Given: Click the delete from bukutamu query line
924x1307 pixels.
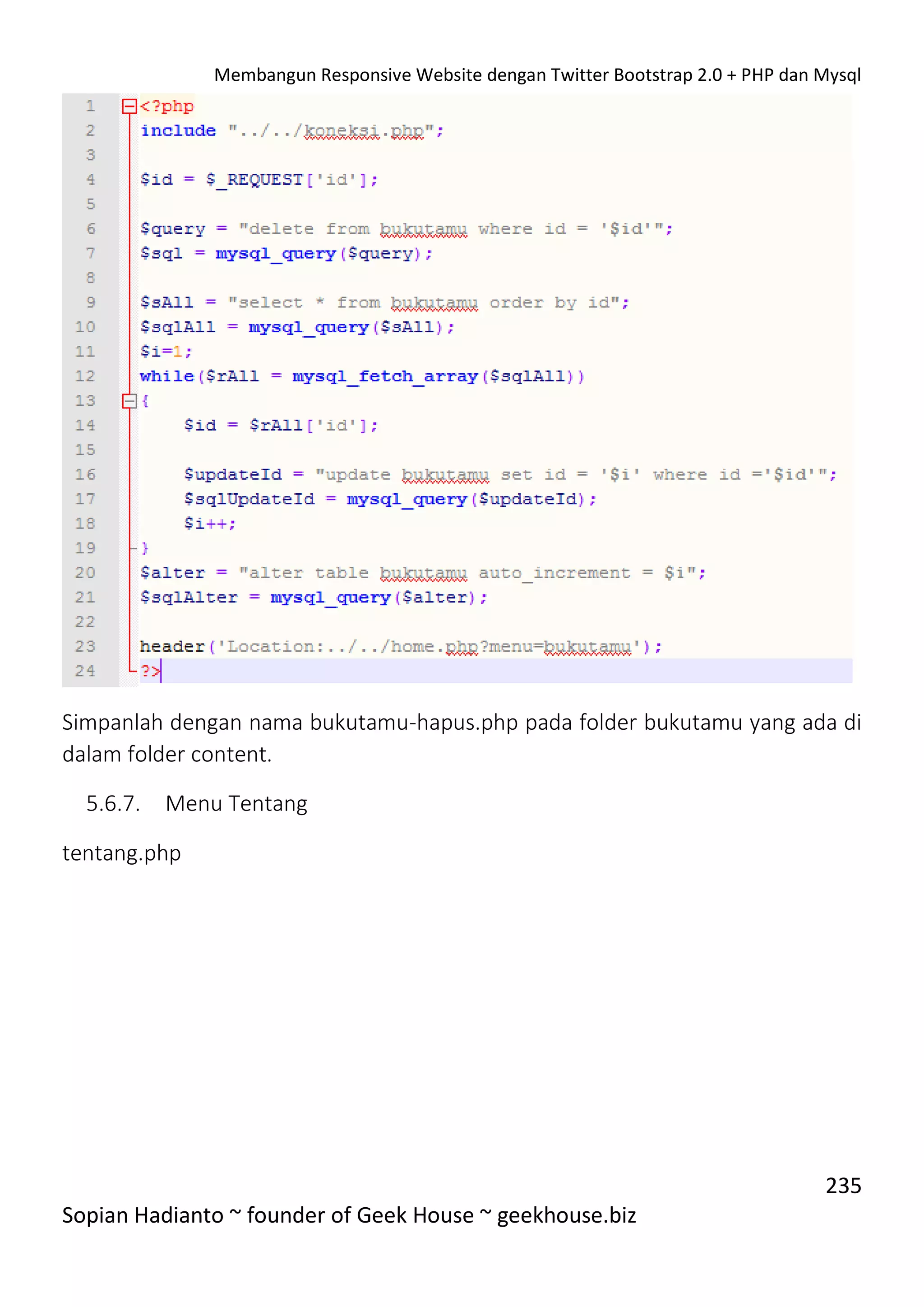Looking at the screenshot, I should coord(406,229).
